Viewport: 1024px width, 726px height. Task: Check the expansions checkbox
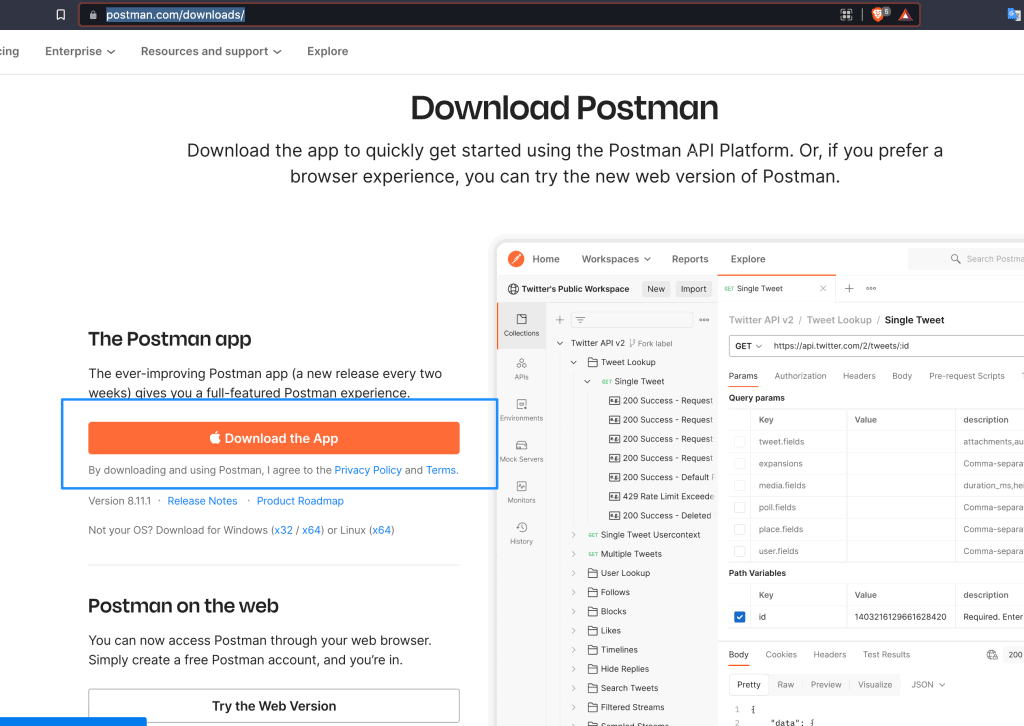point(739,464)
